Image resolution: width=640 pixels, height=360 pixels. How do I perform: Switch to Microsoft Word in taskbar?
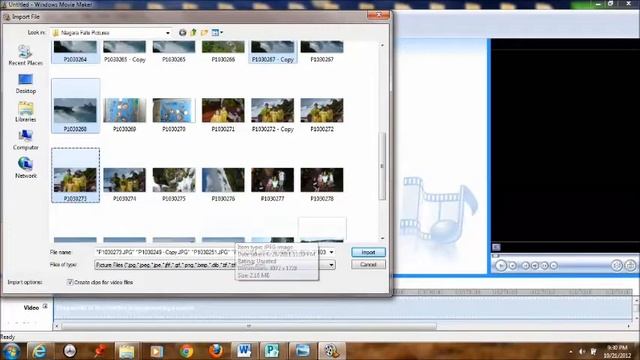pos(244,351)
